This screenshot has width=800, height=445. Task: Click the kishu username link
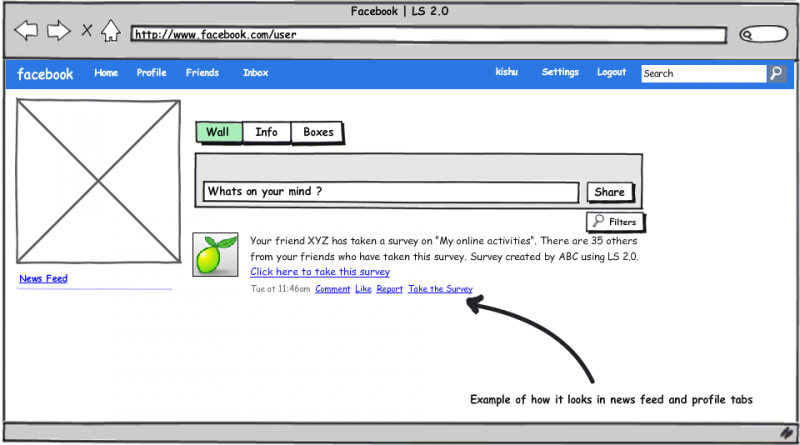(x=507, y=72)
